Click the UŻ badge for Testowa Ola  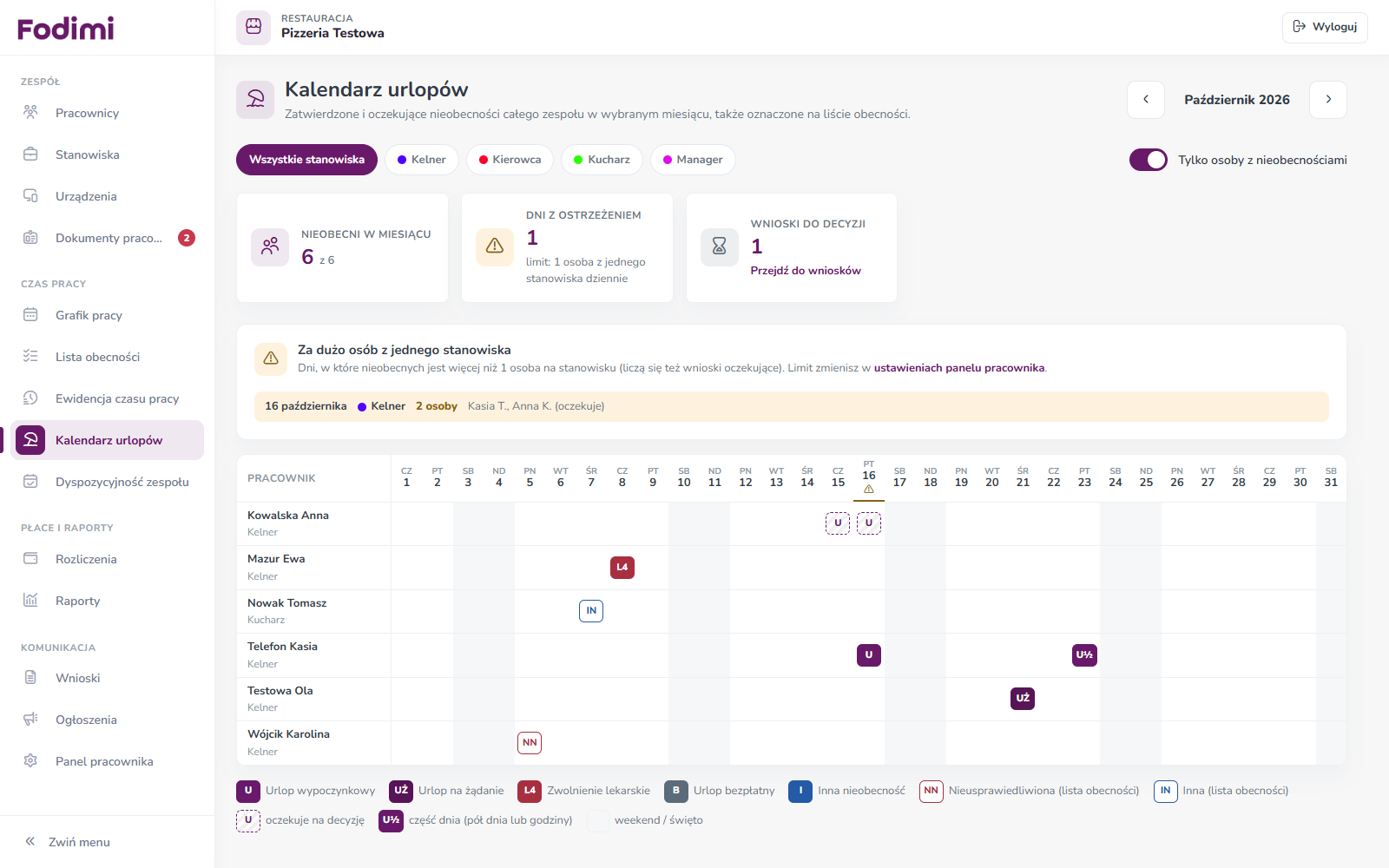[x=1023, y=699]
